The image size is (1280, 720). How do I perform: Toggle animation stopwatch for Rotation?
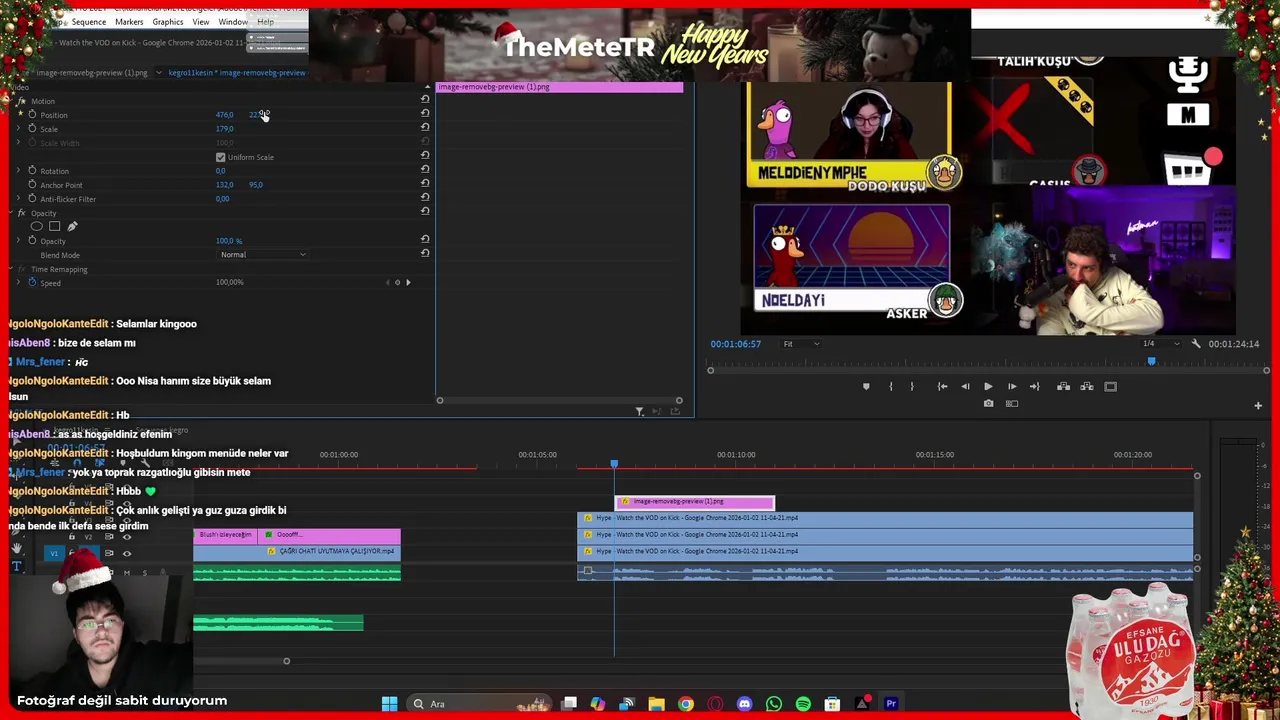[32, 170]
